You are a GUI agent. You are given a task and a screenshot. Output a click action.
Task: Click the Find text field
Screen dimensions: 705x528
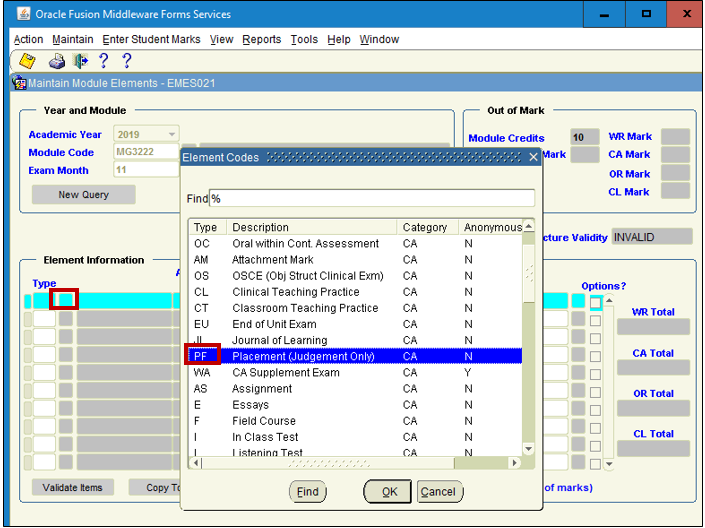(x=371, y=198)
